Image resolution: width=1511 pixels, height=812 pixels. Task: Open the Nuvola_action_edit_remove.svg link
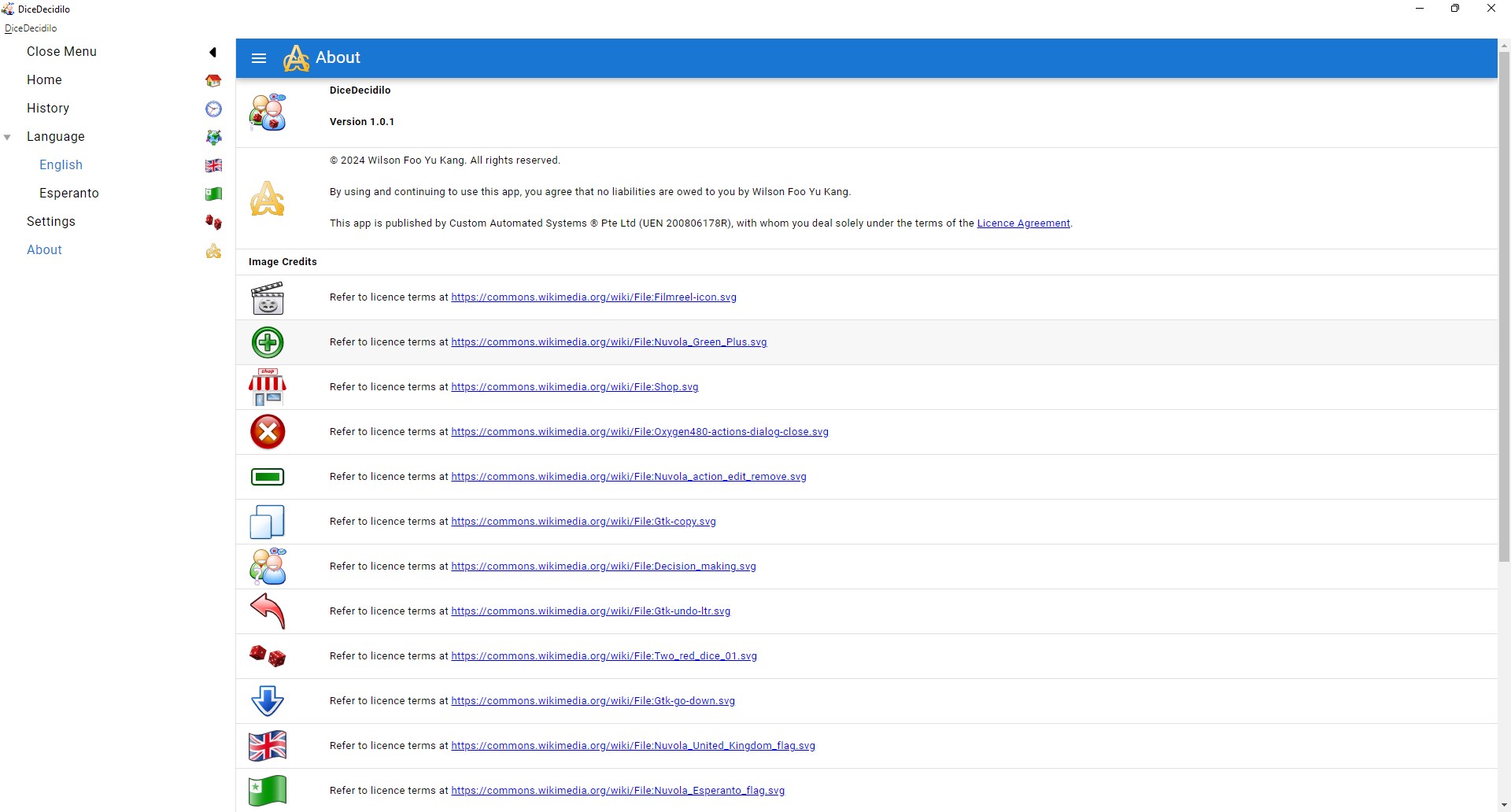[629, 477]
